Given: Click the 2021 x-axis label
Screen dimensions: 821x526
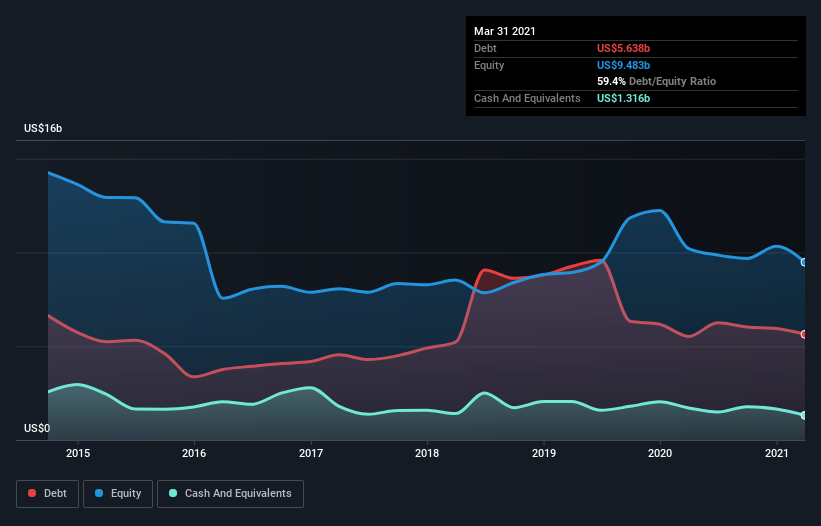Looking at the screenshot, I should (776, 453).
